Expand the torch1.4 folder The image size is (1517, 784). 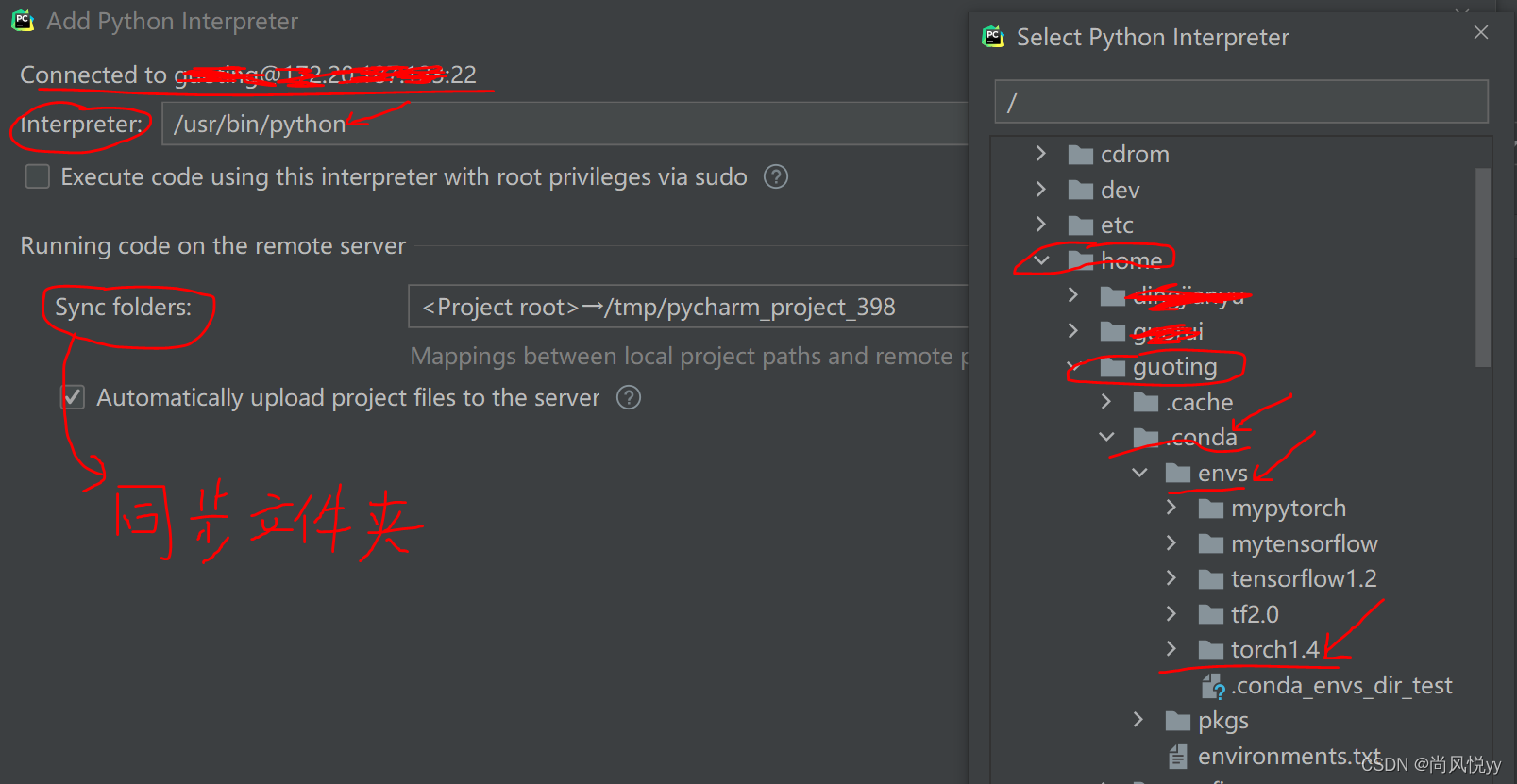1171,648
